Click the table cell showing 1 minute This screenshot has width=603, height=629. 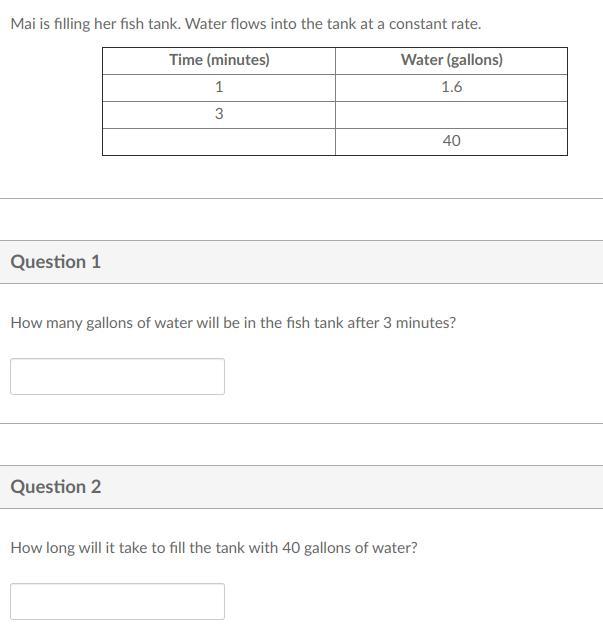[219, 87]
